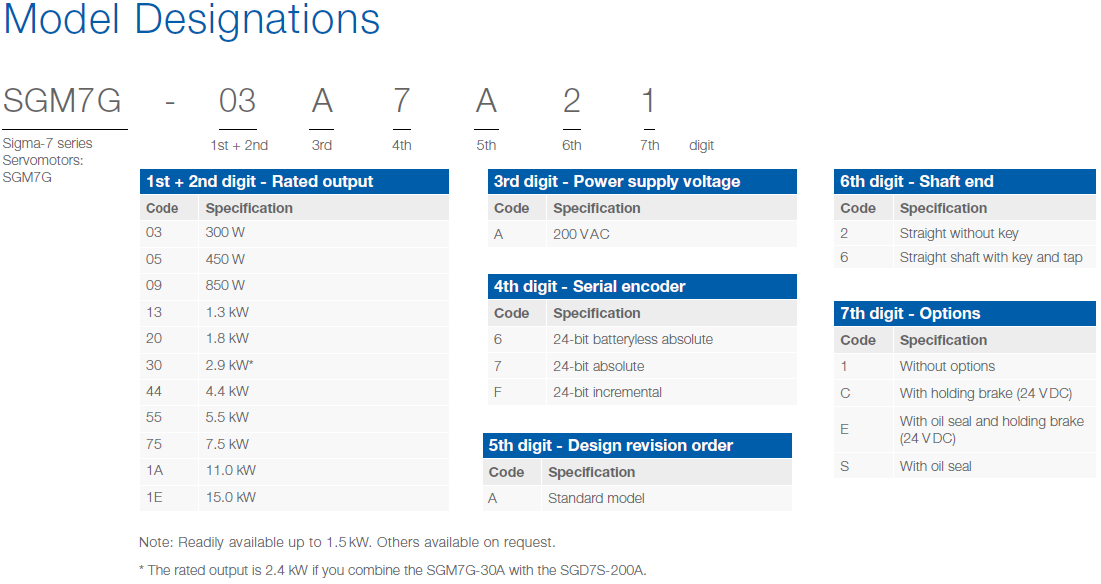Click the 1.3 kW rated output row
The image size is (1101, 584).
coord(294,312)
